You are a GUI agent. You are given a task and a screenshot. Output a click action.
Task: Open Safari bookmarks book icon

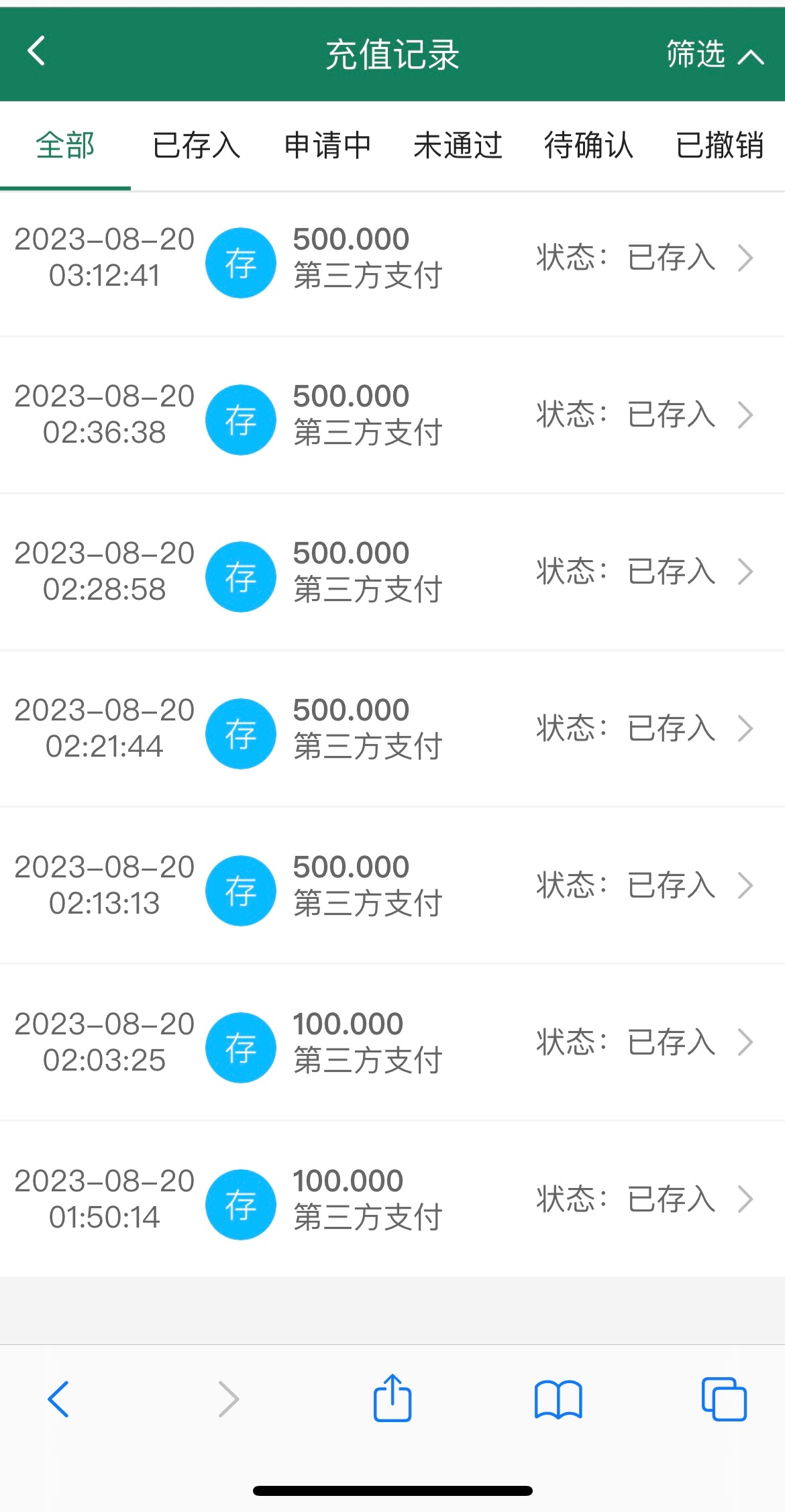[x=558, y=1399]
